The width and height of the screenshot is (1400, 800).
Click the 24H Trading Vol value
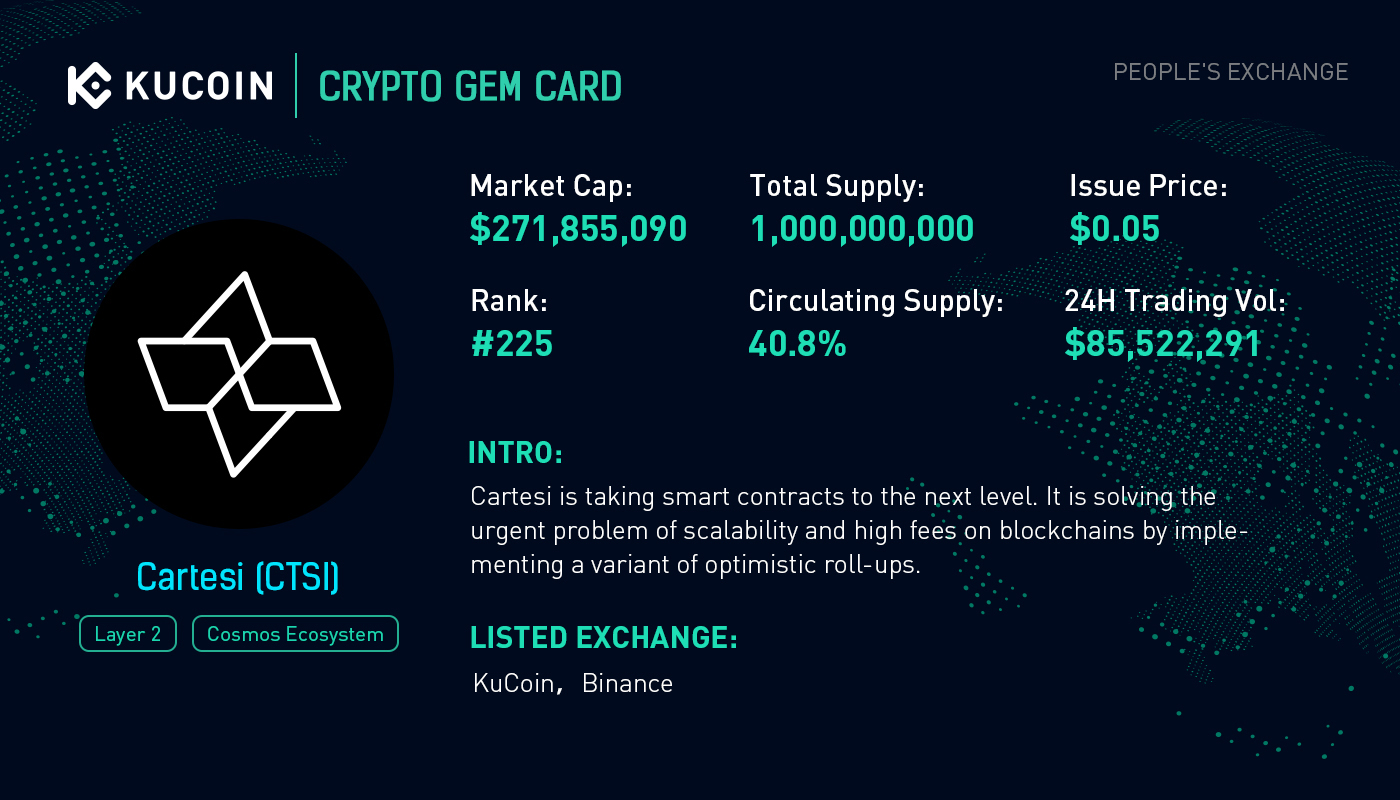pyautogui.click(x=1162, y=344)
